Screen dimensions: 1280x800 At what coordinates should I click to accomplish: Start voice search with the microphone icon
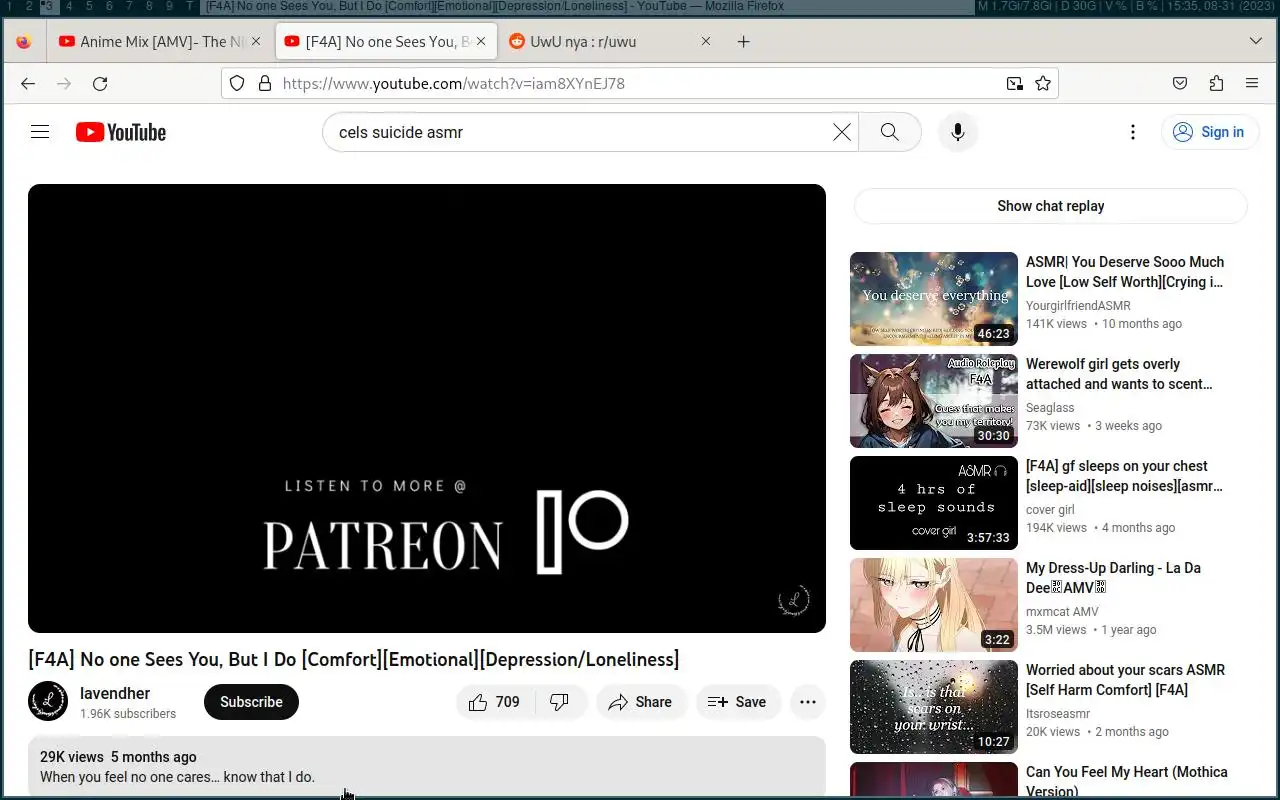pos(958,132)
